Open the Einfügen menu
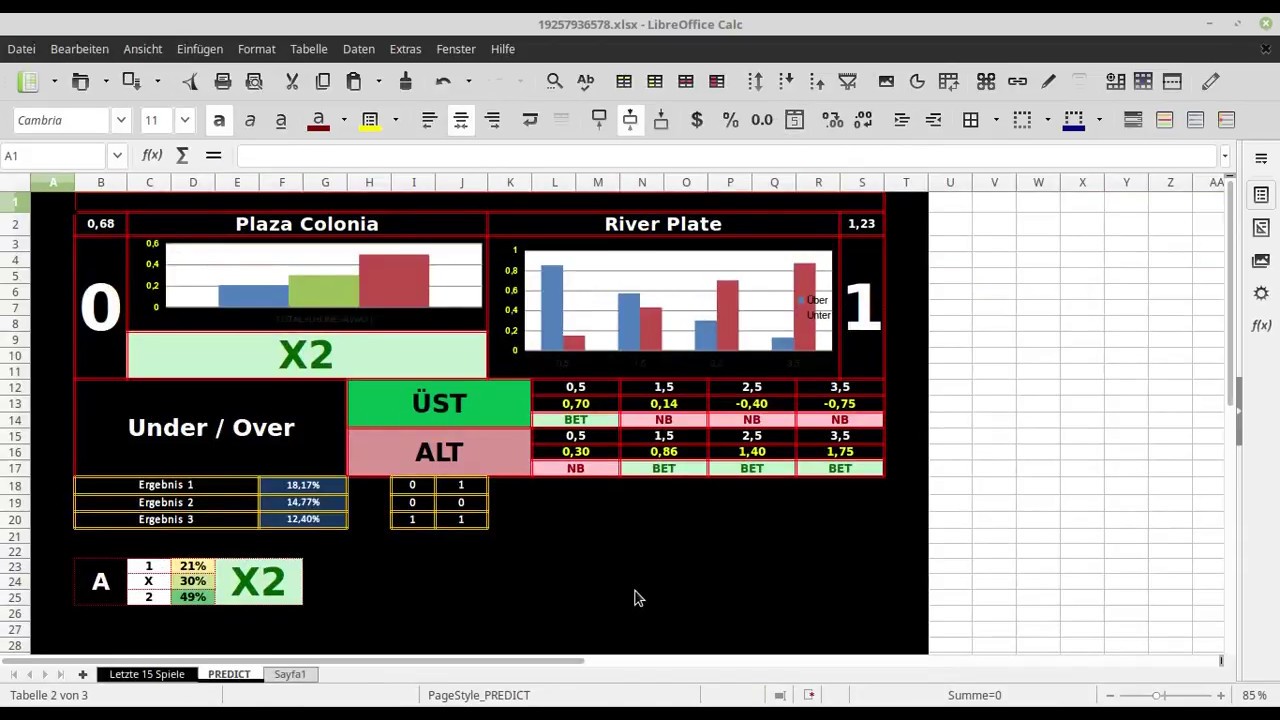The width and height of the screenshot is (1280, 720). pyautogui.click(x=200, y=49)
